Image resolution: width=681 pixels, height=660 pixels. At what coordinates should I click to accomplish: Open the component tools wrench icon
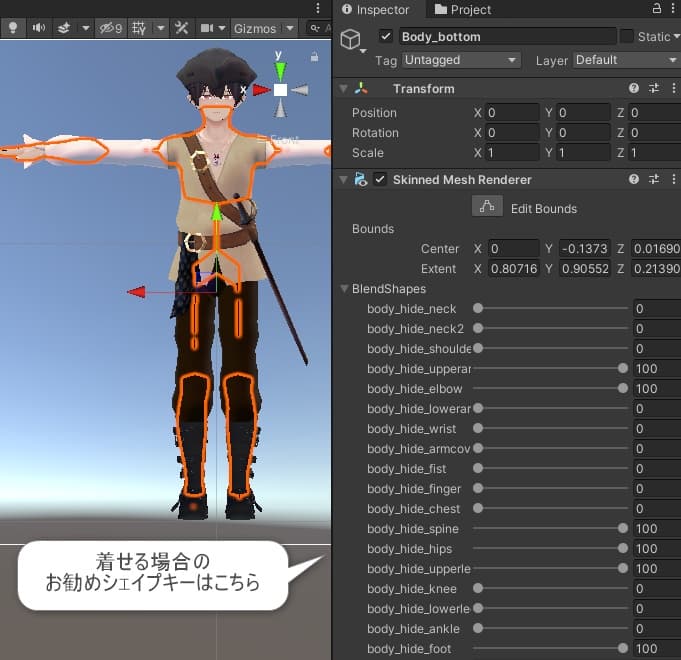click(x=181, y=28)
